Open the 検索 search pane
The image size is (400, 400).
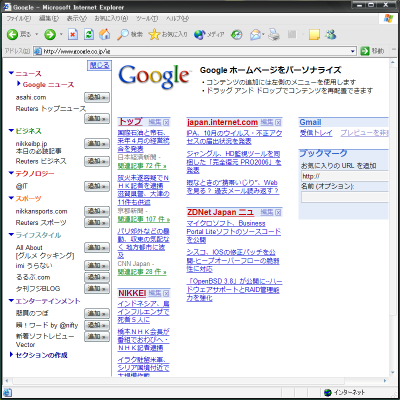[x=130, y=34]
